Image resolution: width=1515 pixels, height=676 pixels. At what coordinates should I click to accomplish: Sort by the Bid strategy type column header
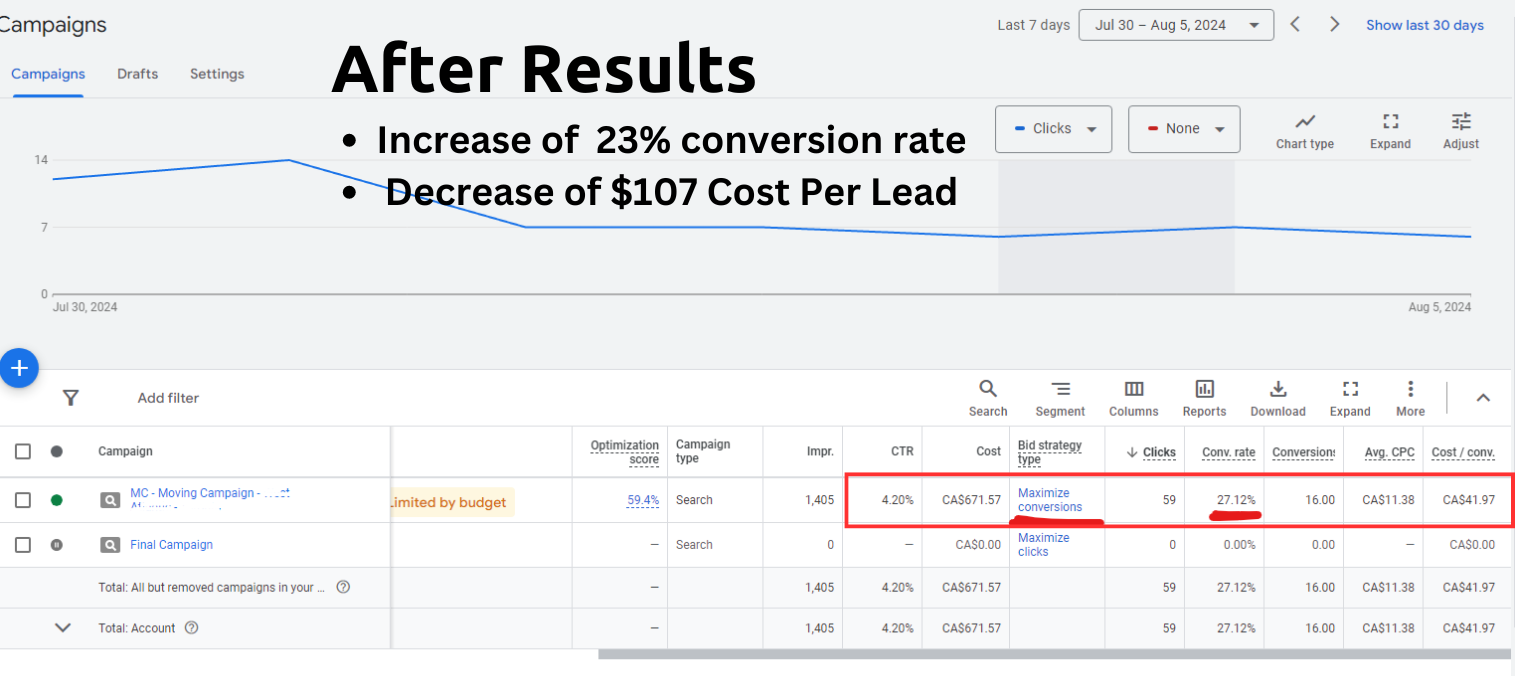pyautogui.click(x=1049, y=452)
